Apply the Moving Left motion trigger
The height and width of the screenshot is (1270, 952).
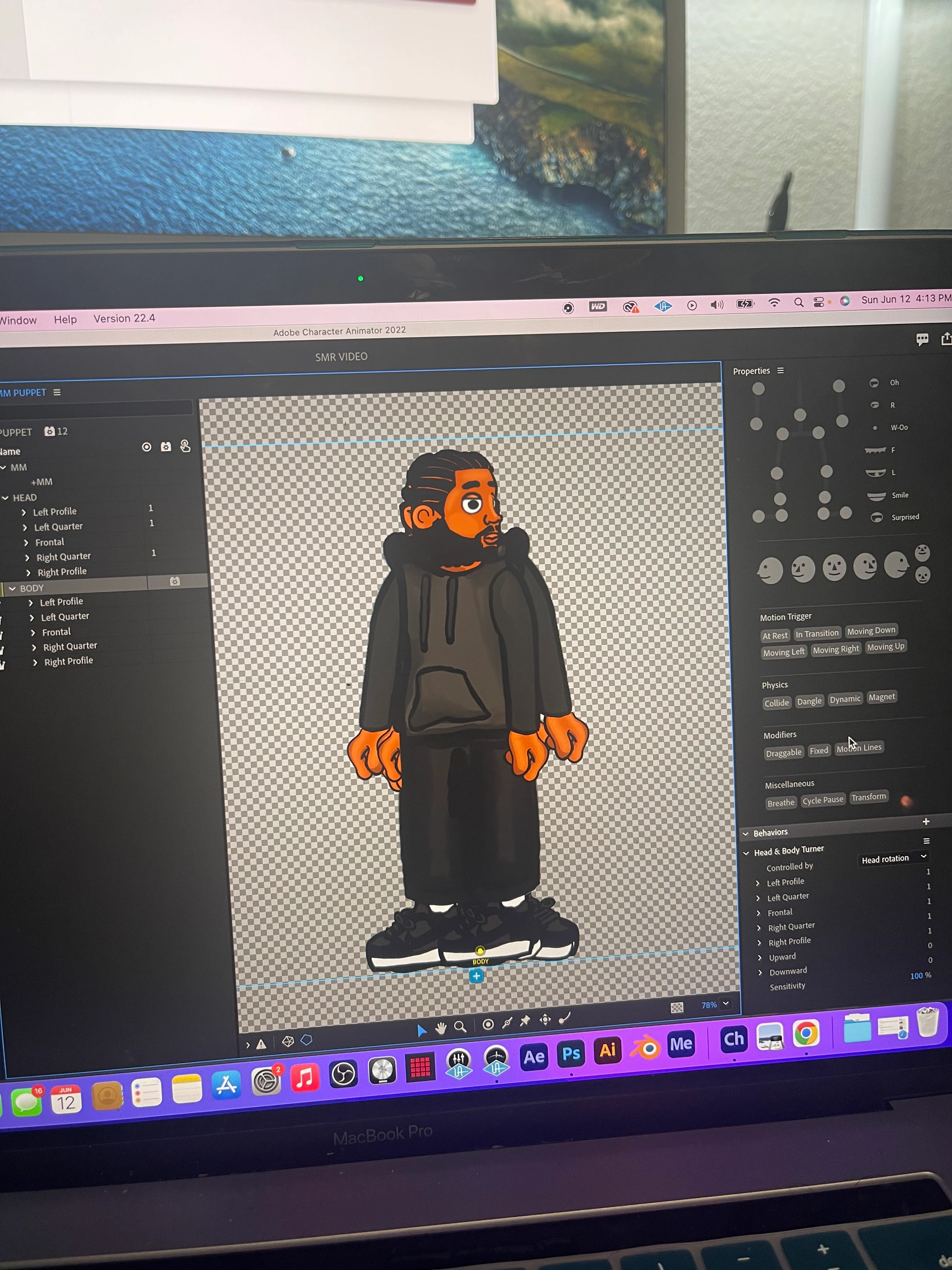[x=783, y=652]
